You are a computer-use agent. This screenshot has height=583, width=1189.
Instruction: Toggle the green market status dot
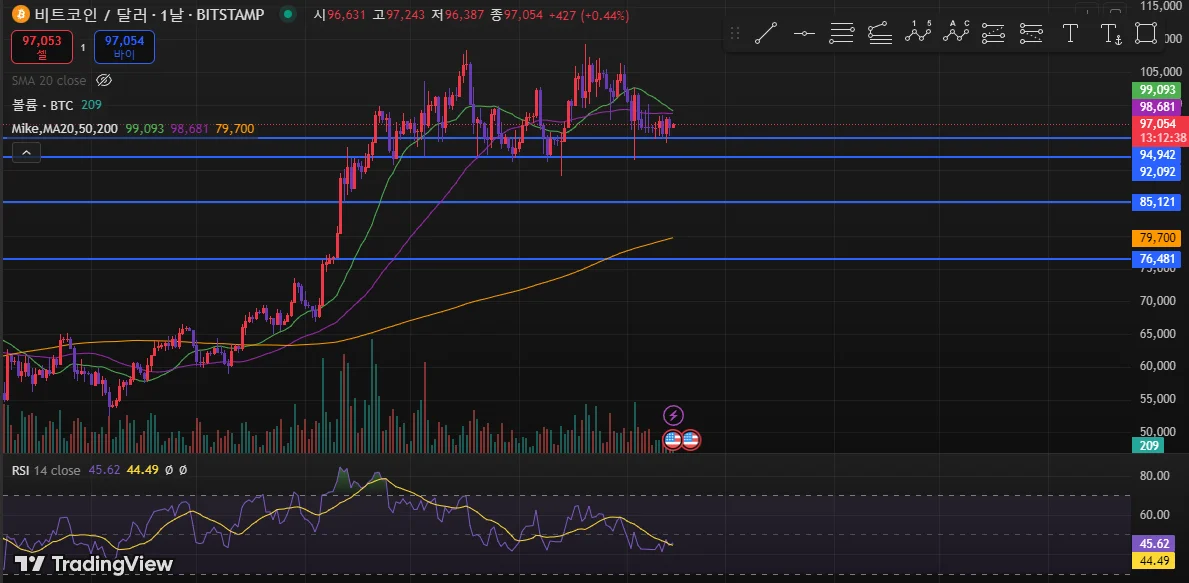point(287,14)
